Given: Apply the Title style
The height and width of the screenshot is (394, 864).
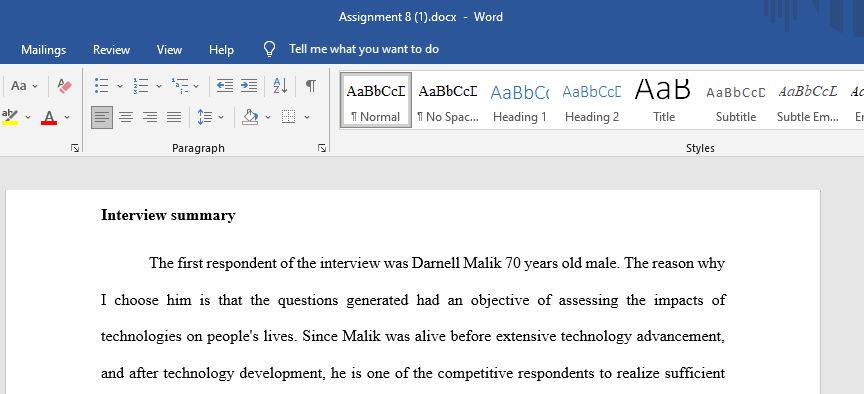Looking at the screenshot, I should click(663, 100).
